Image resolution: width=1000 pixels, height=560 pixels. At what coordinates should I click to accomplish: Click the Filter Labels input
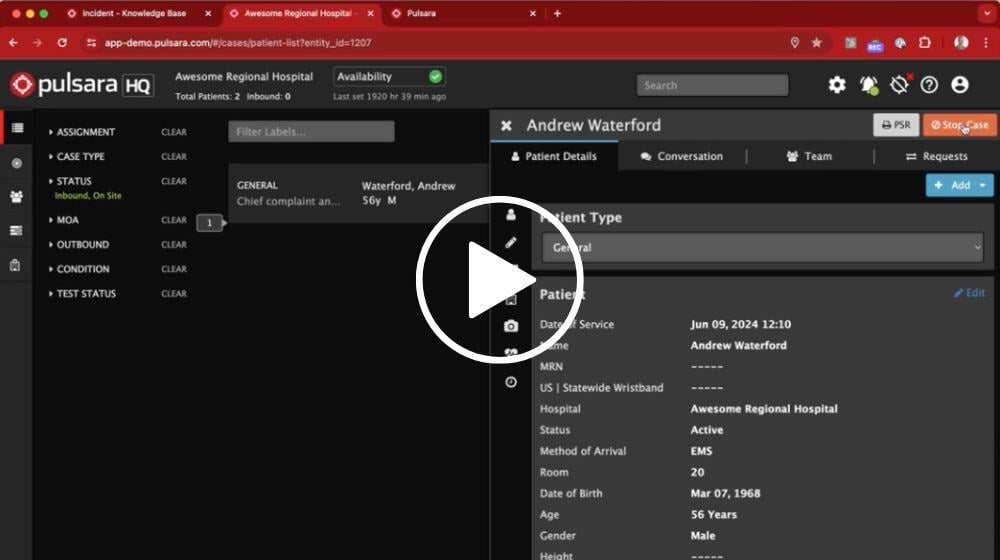pyautogui.click(x=311, y=131)
